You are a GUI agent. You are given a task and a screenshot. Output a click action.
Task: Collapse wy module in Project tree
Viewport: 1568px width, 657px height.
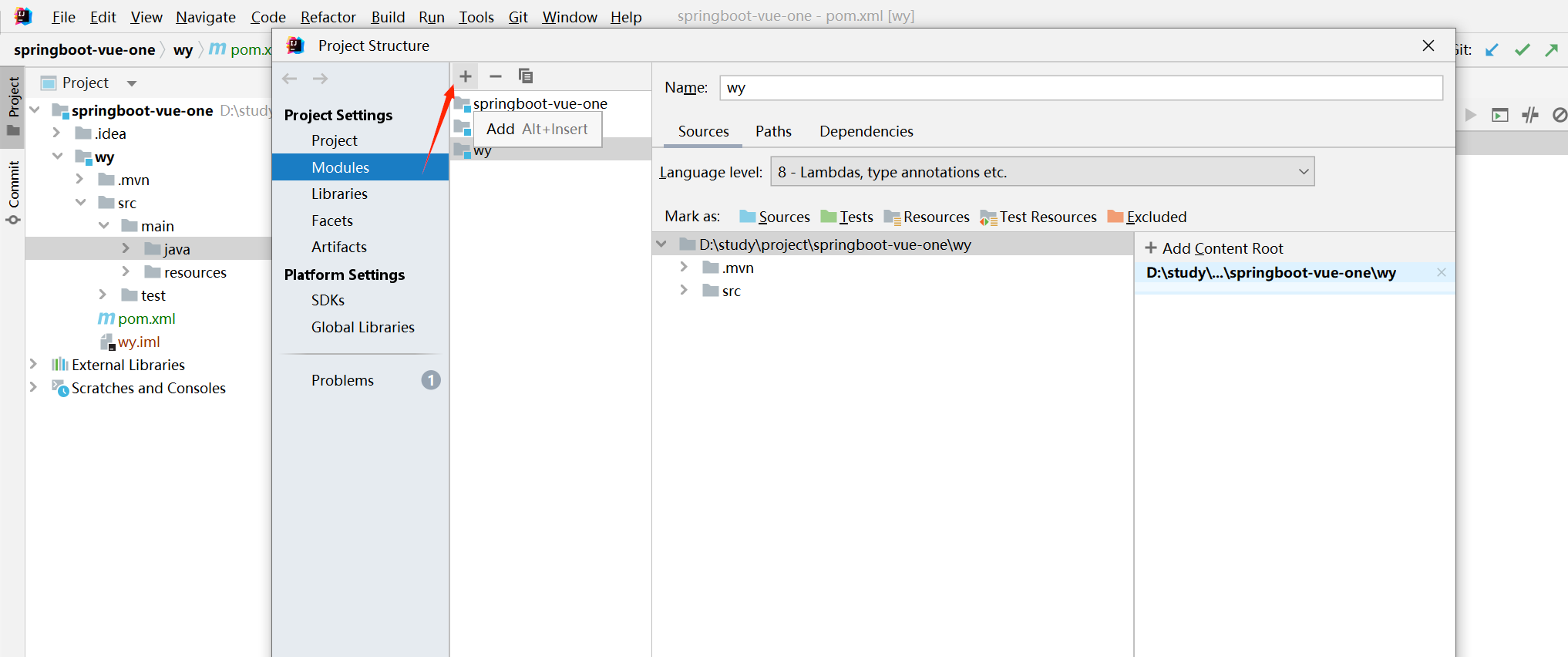pos(58,157)
